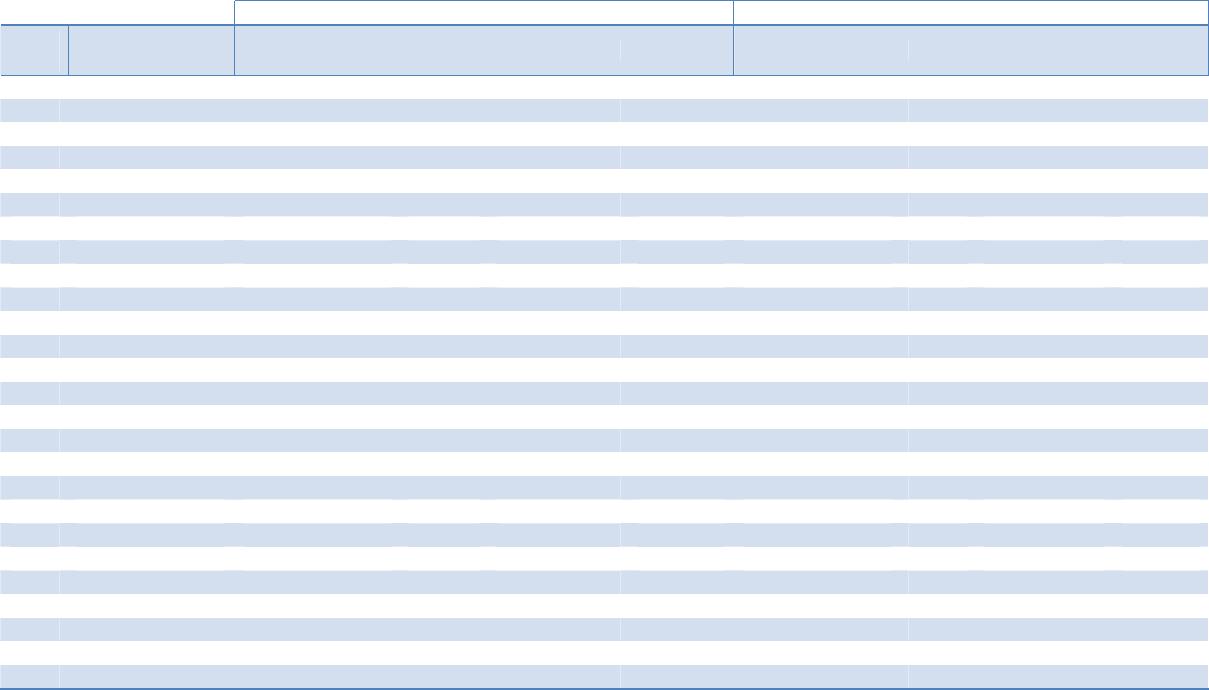
Task: Select the narrow first cell in blue header row
Action: [x=34, y=50]
